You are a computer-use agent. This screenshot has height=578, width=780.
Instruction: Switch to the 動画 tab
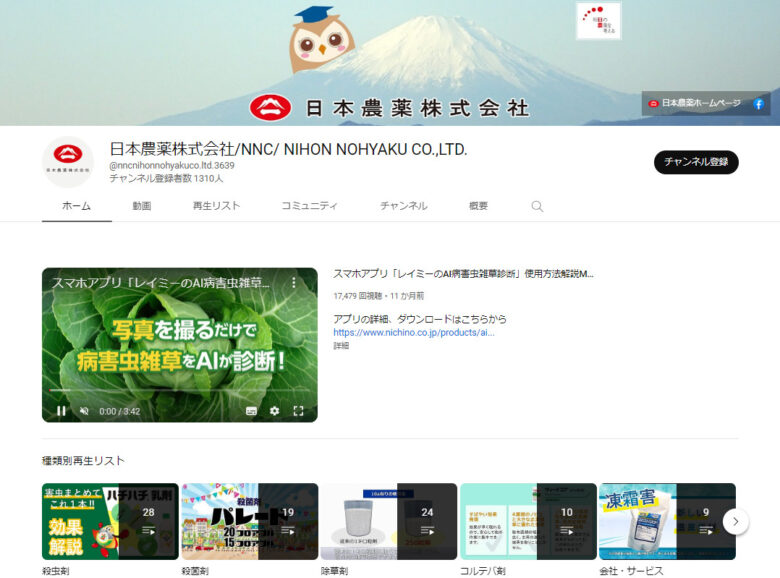142,206
